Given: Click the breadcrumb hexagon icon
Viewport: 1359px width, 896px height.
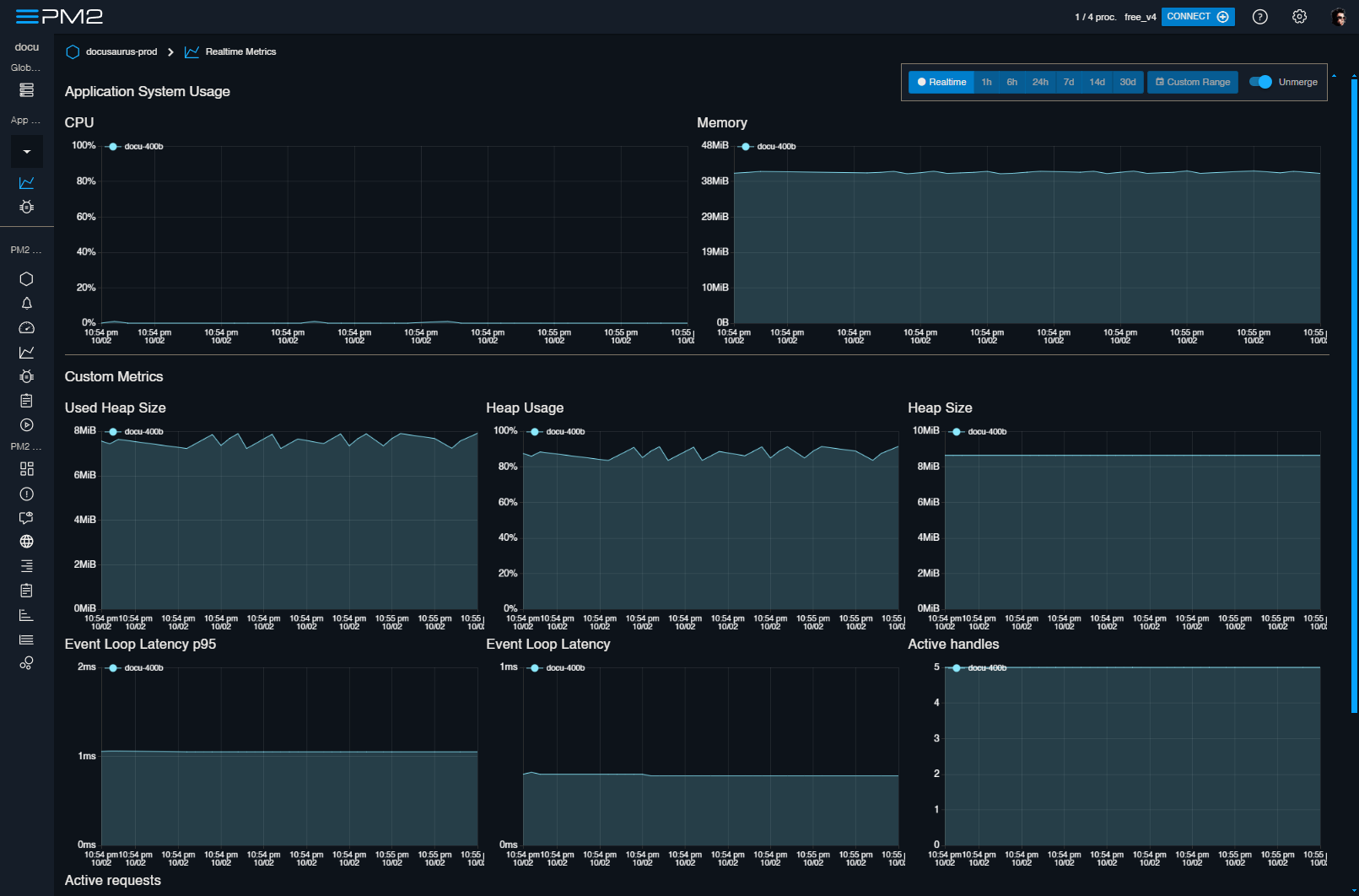Looking at the screenshot, I should 73,51.
